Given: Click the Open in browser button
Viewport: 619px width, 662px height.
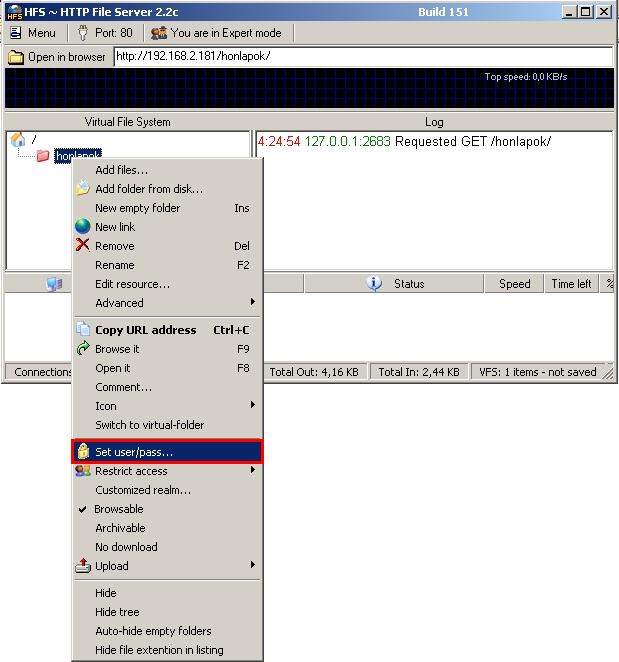Looking at the screenshot, I should click(57, 57).
